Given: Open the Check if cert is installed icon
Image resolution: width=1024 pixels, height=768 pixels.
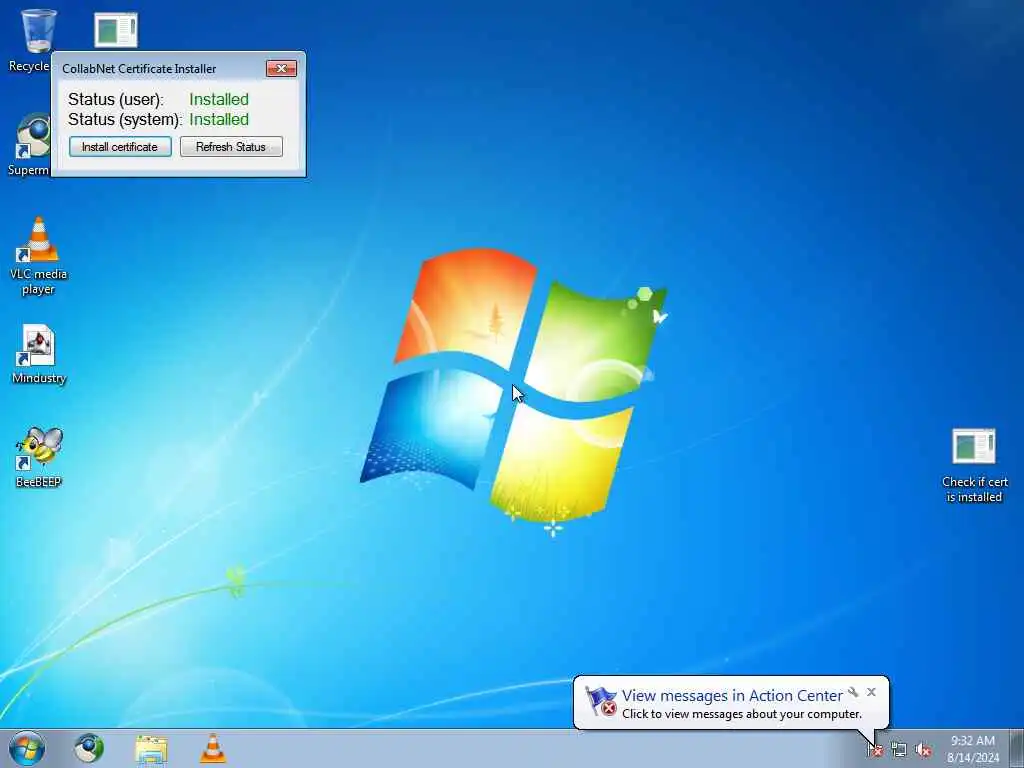Looking at the screenshot, I should point(974,466).
